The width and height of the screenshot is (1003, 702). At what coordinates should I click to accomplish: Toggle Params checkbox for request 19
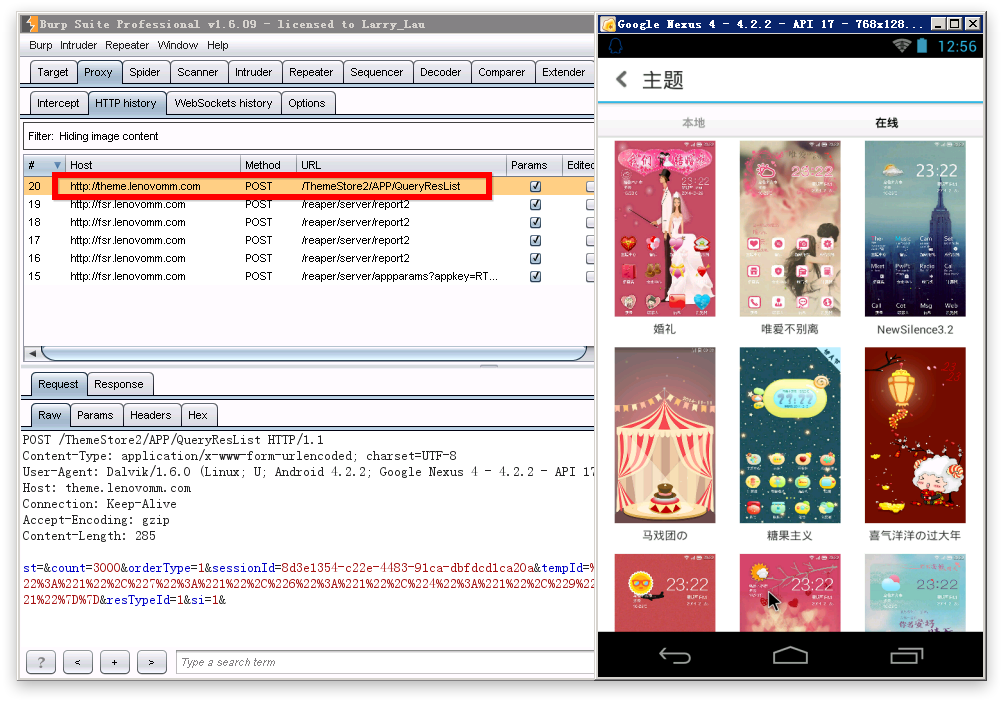[x=535, y=204]
